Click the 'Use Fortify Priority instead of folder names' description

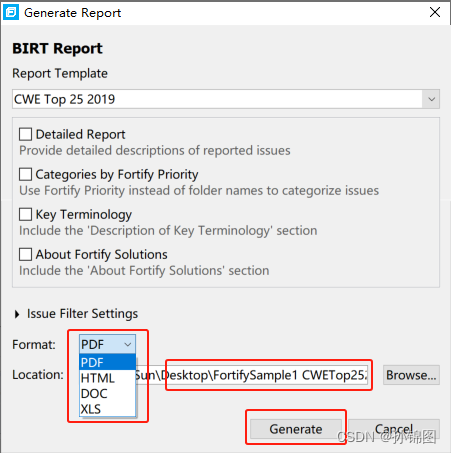coord(199,190)
